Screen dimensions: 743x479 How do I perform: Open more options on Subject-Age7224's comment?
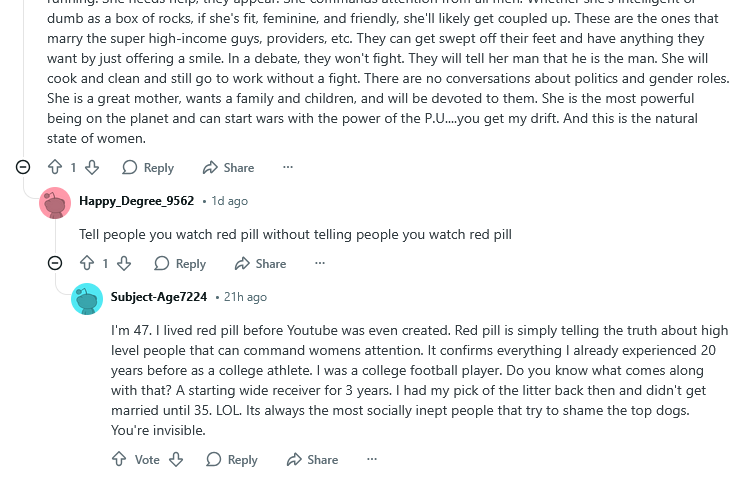coord(372,459)
